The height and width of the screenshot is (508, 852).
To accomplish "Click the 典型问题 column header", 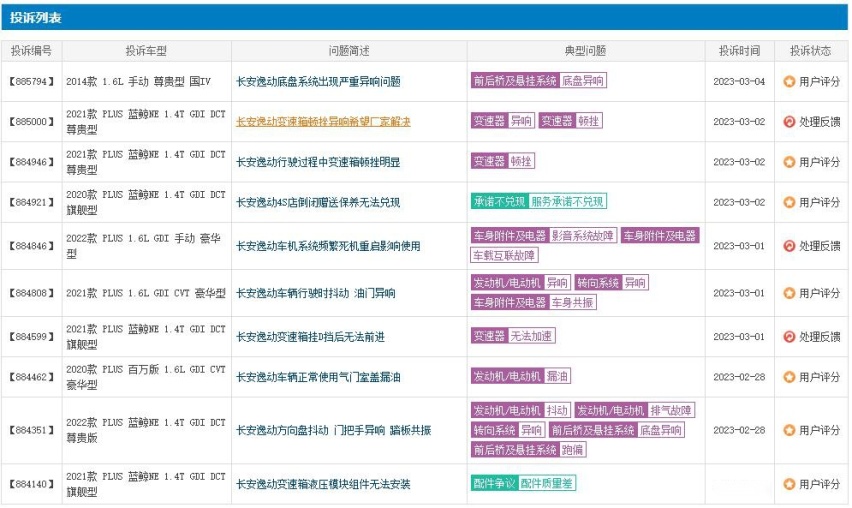I will (586, 51).
